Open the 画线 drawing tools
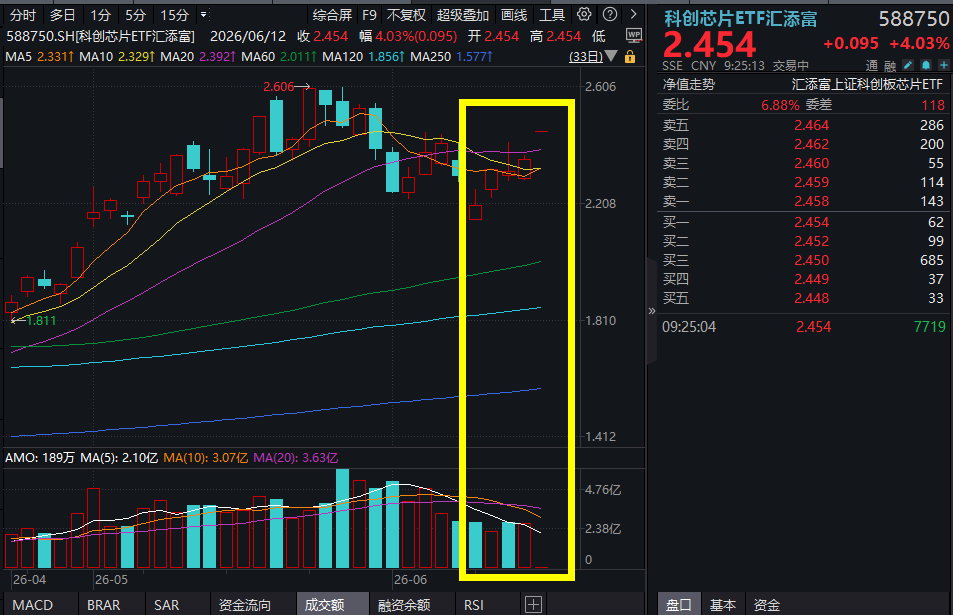 coord(514,15)
